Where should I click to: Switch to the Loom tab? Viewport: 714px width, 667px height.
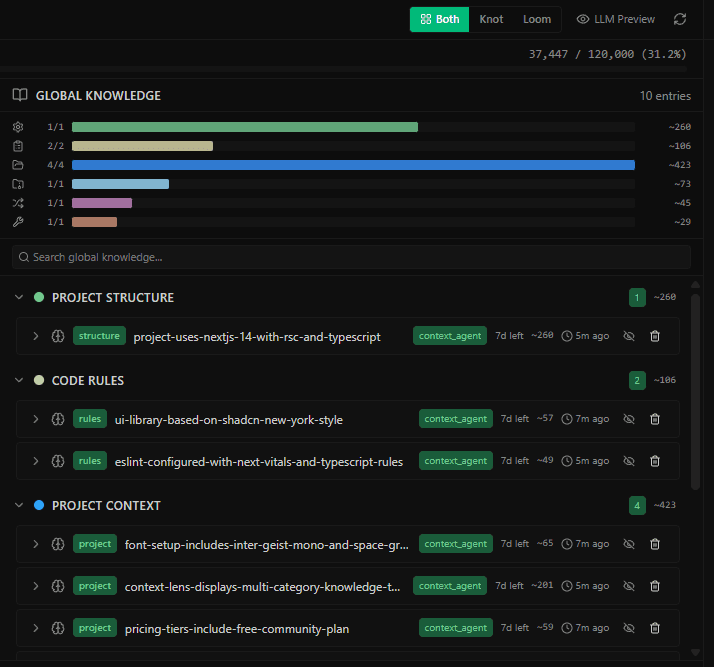click(x=537, y=19)
